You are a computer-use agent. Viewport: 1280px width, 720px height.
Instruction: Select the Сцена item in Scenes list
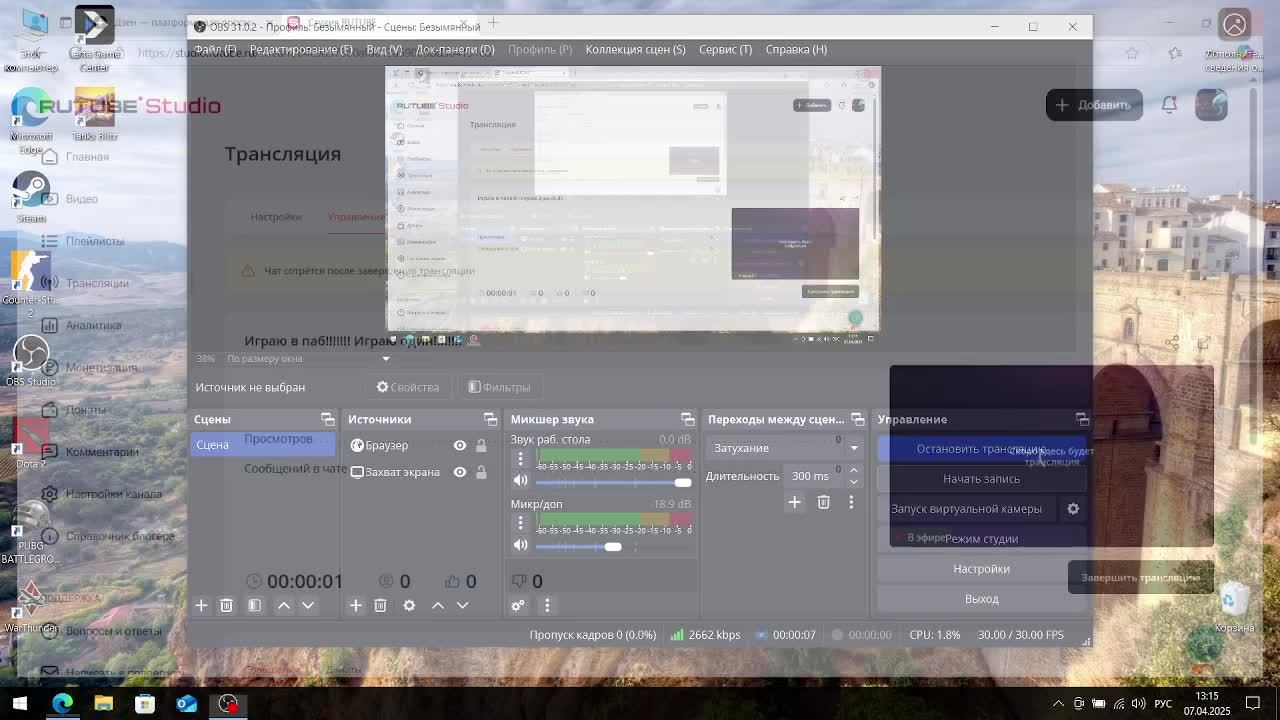pos(263,445)
